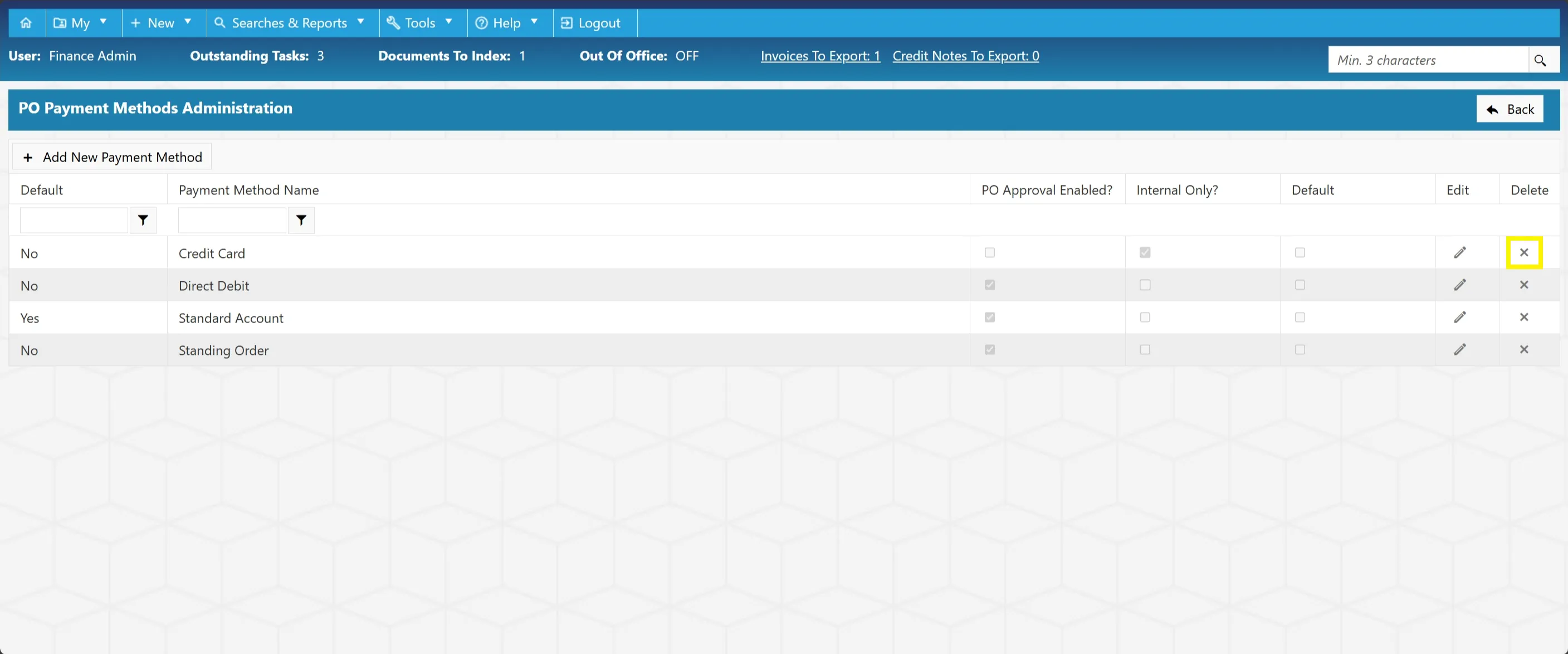Expand Searches & Reports menu
The height and width of the screenshot is (654, 1568).
293,22
